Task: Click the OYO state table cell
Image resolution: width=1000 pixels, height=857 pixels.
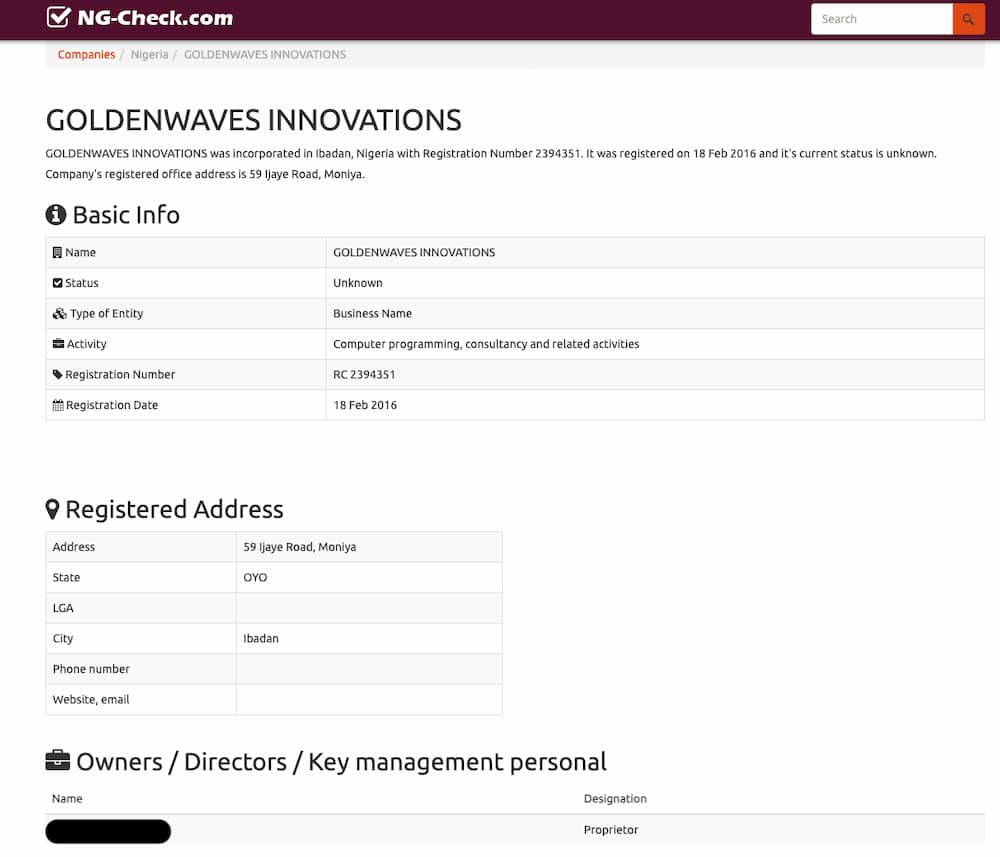Action: tap(255, 577)
